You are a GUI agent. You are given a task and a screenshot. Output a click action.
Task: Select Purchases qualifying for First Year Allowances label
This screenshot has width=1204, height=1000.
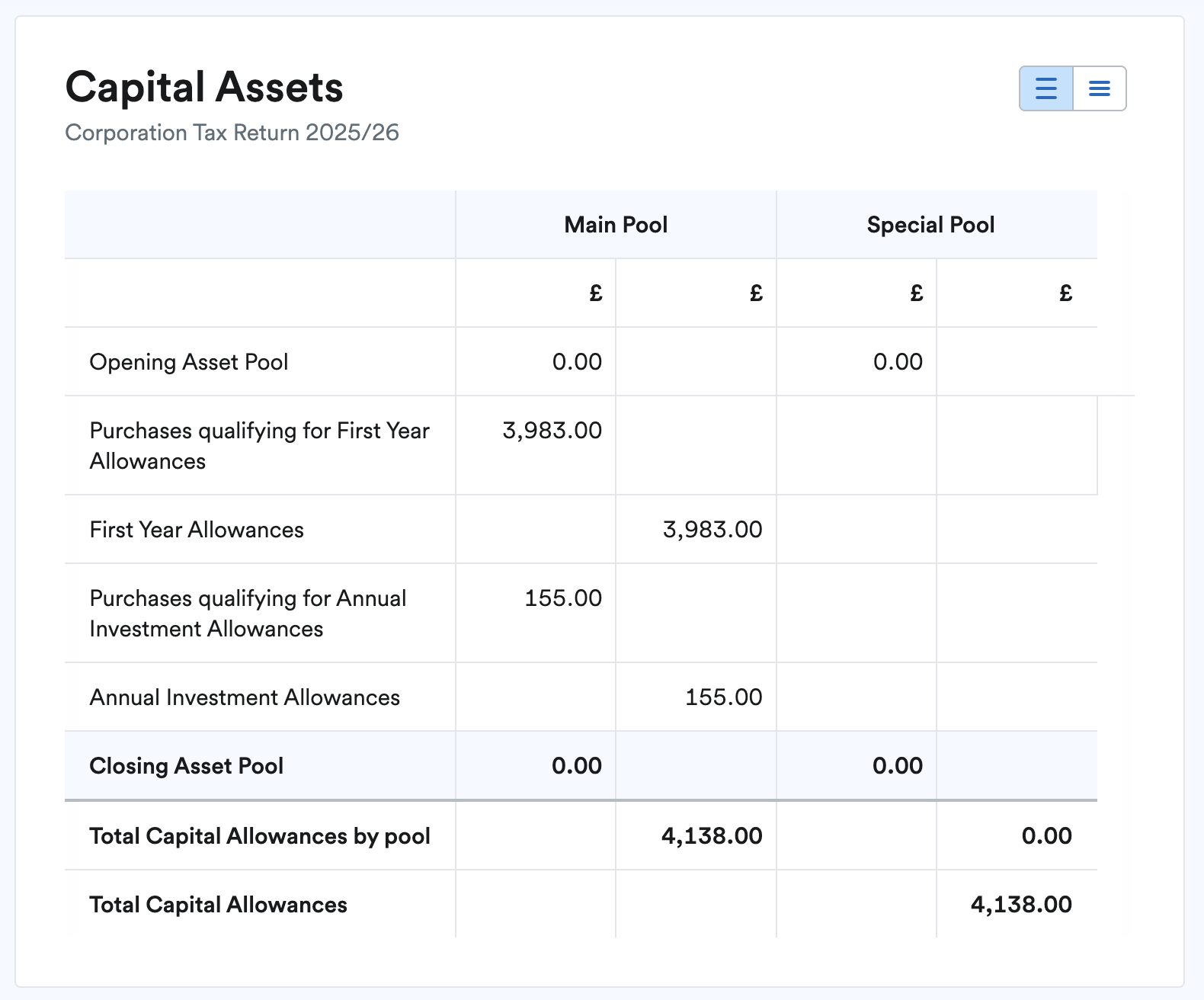click(x=259, y=446)
